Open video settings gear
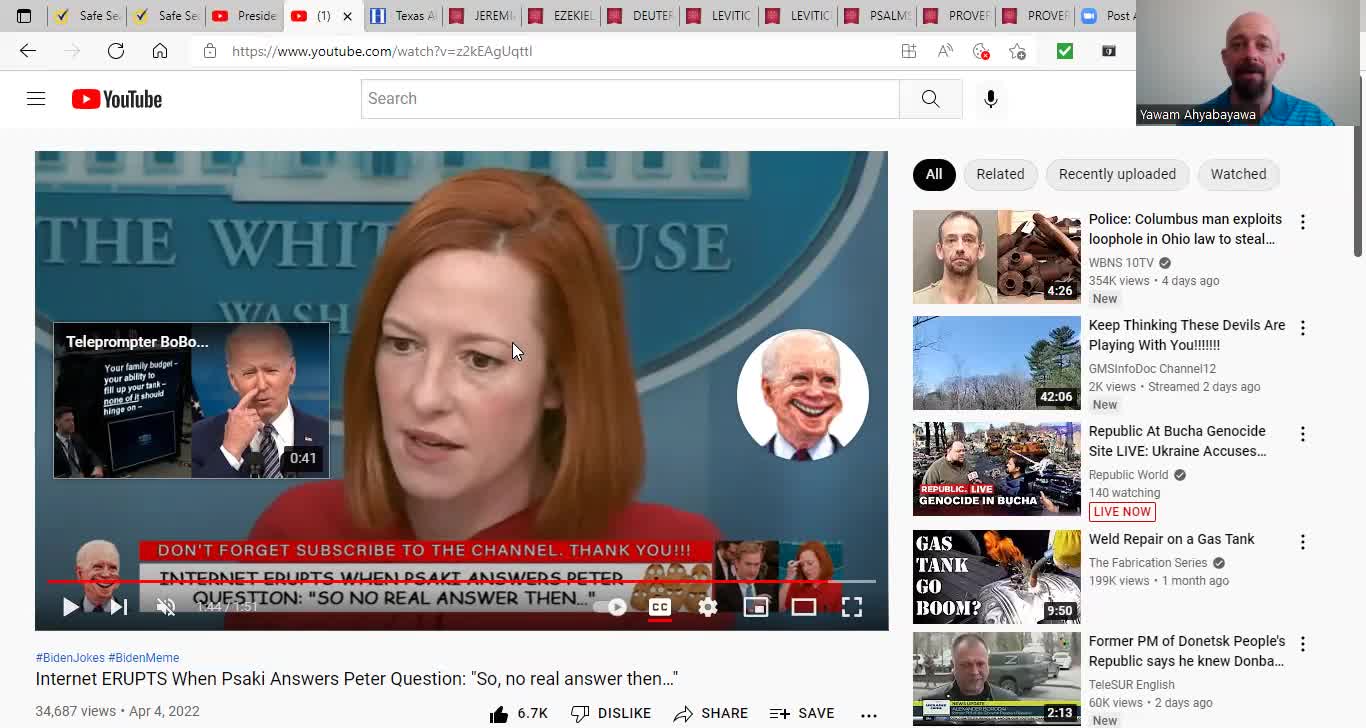The image size is (1366, 728). (x=708, y=607)
